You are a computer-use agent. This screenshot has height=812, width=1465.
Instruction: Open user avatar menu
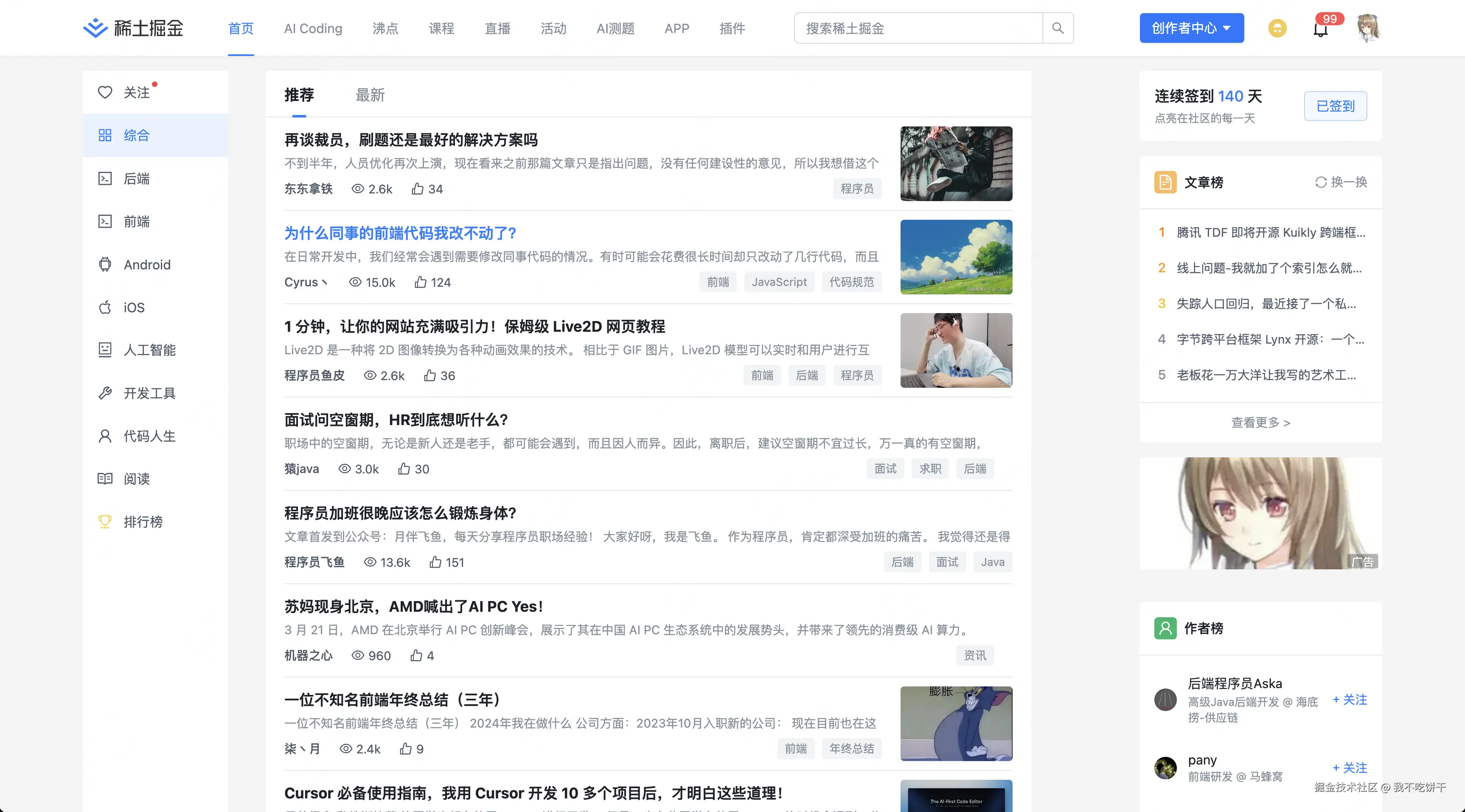point(1368,28)
